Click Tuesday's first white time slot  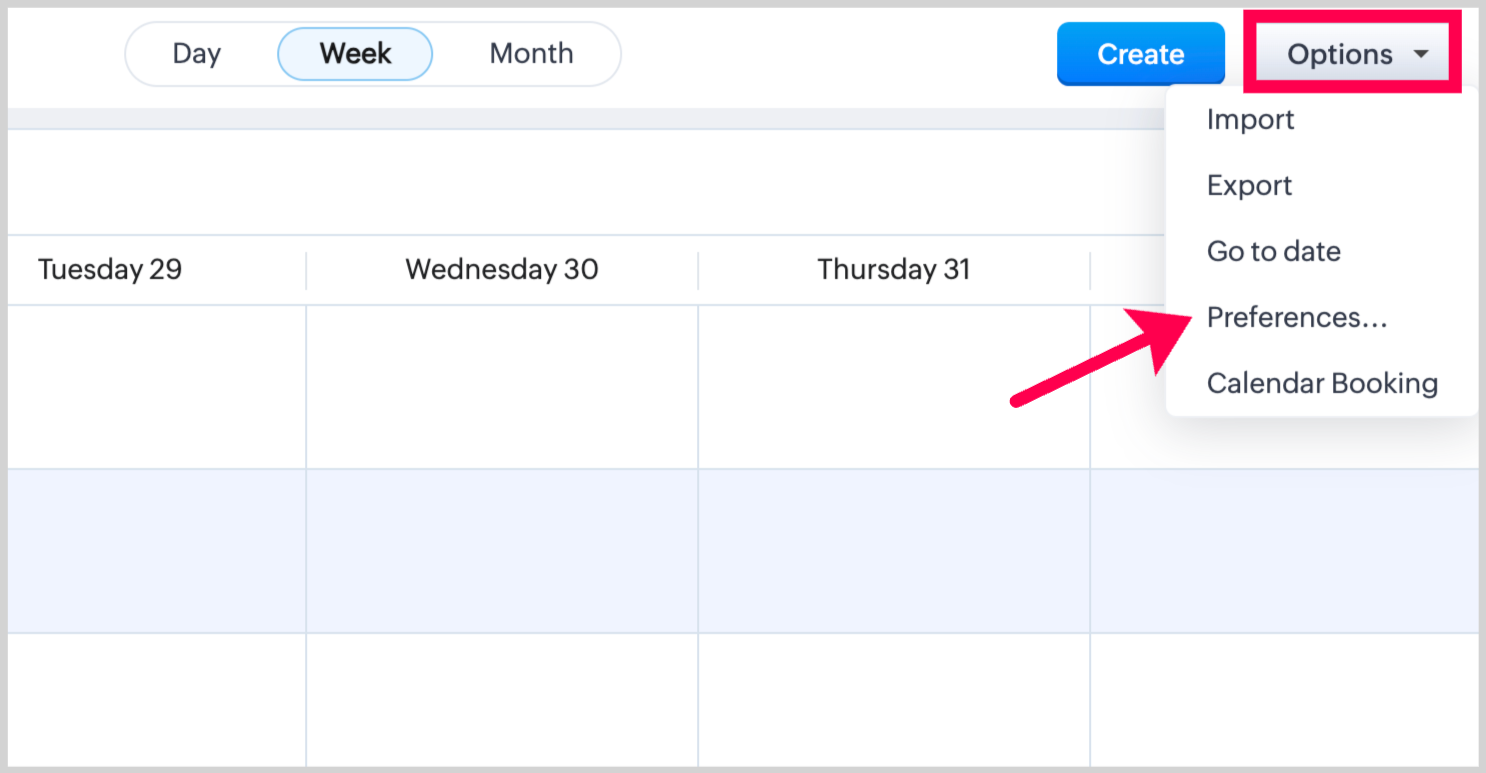[x=157, y=387]
